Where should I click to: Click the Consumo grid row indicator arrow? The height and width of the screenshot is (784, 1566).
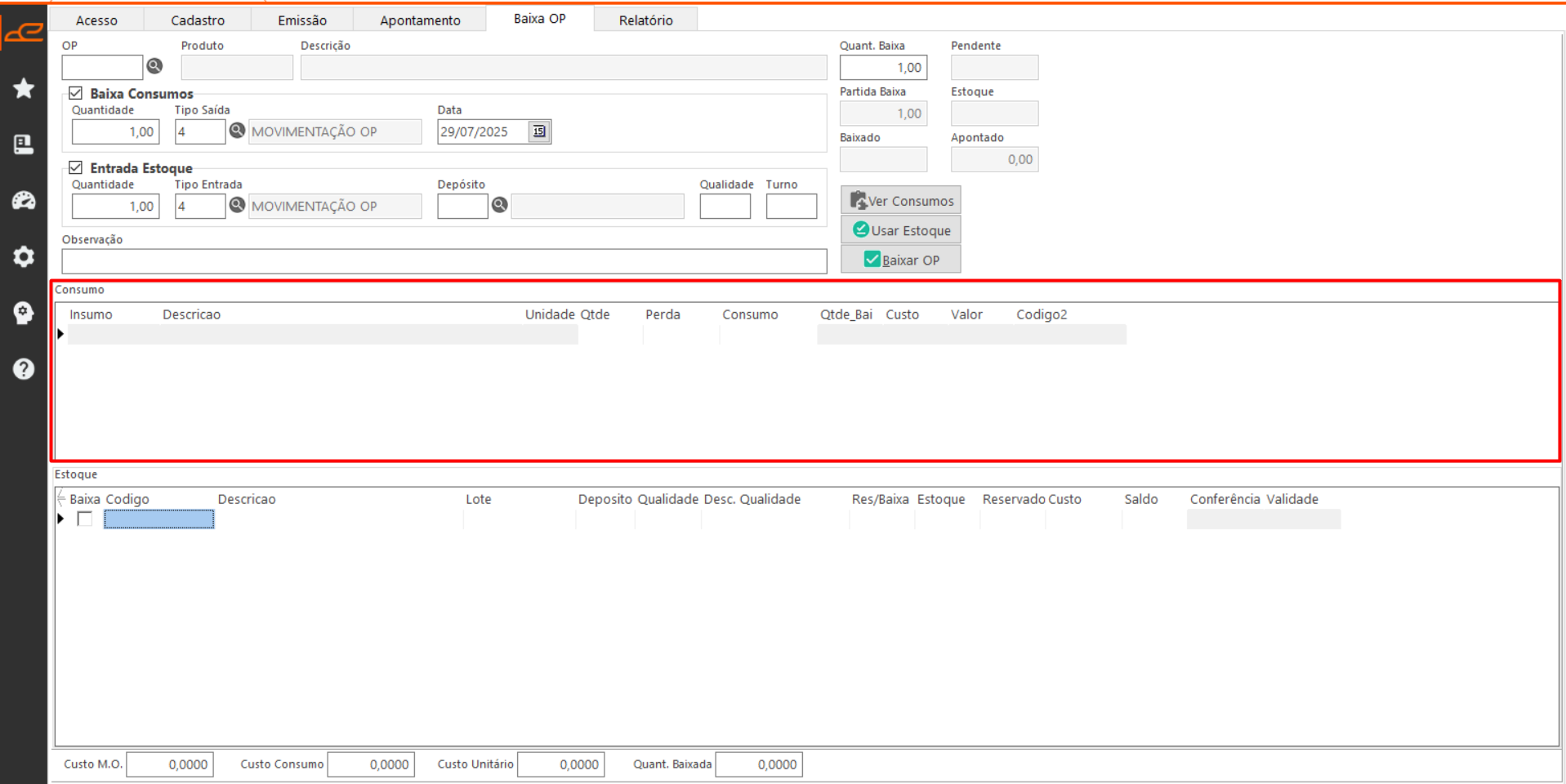(x=61, y=334)
